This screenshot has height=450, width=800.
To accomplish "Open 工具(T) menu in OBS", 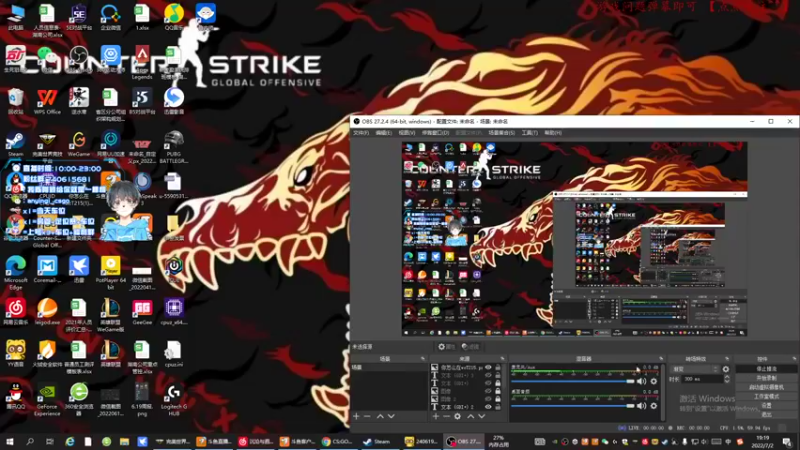I will point(530,133).
